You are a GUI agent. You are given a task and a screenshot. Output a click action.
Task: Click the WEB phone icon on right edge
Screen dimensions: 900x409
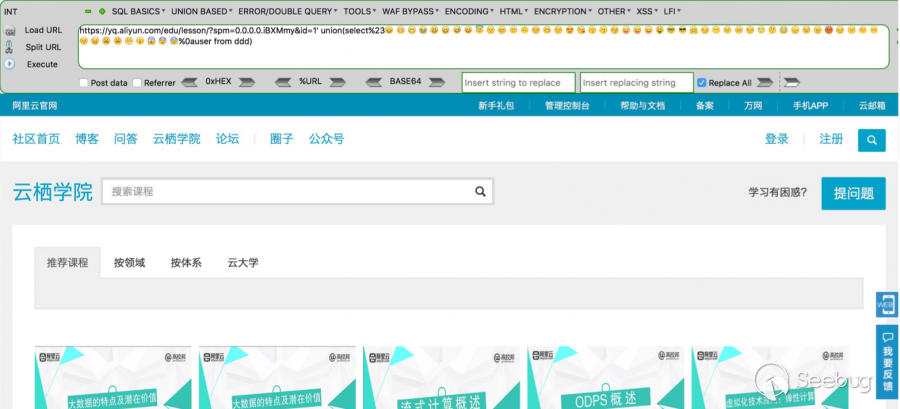pyautogui.click(x=887, y=305)
